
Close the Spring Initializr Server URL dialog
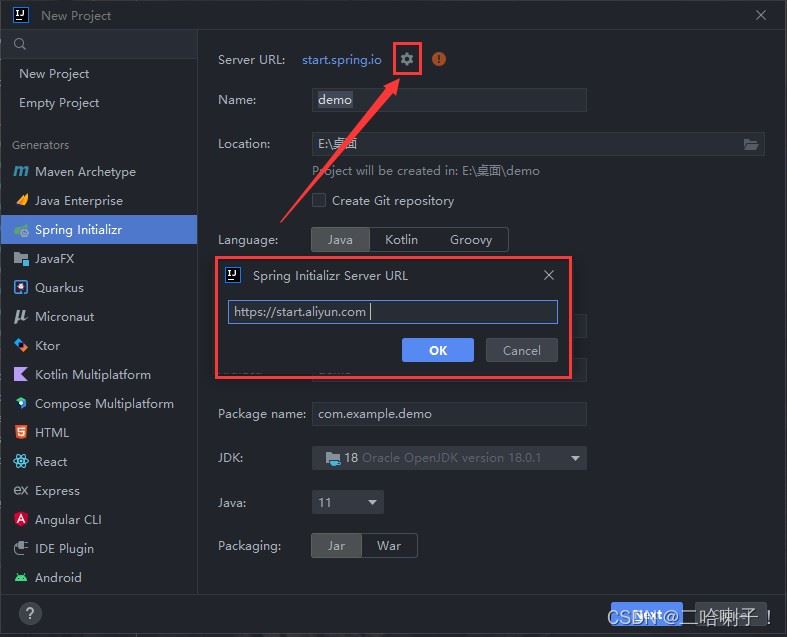tap(549, 275)
